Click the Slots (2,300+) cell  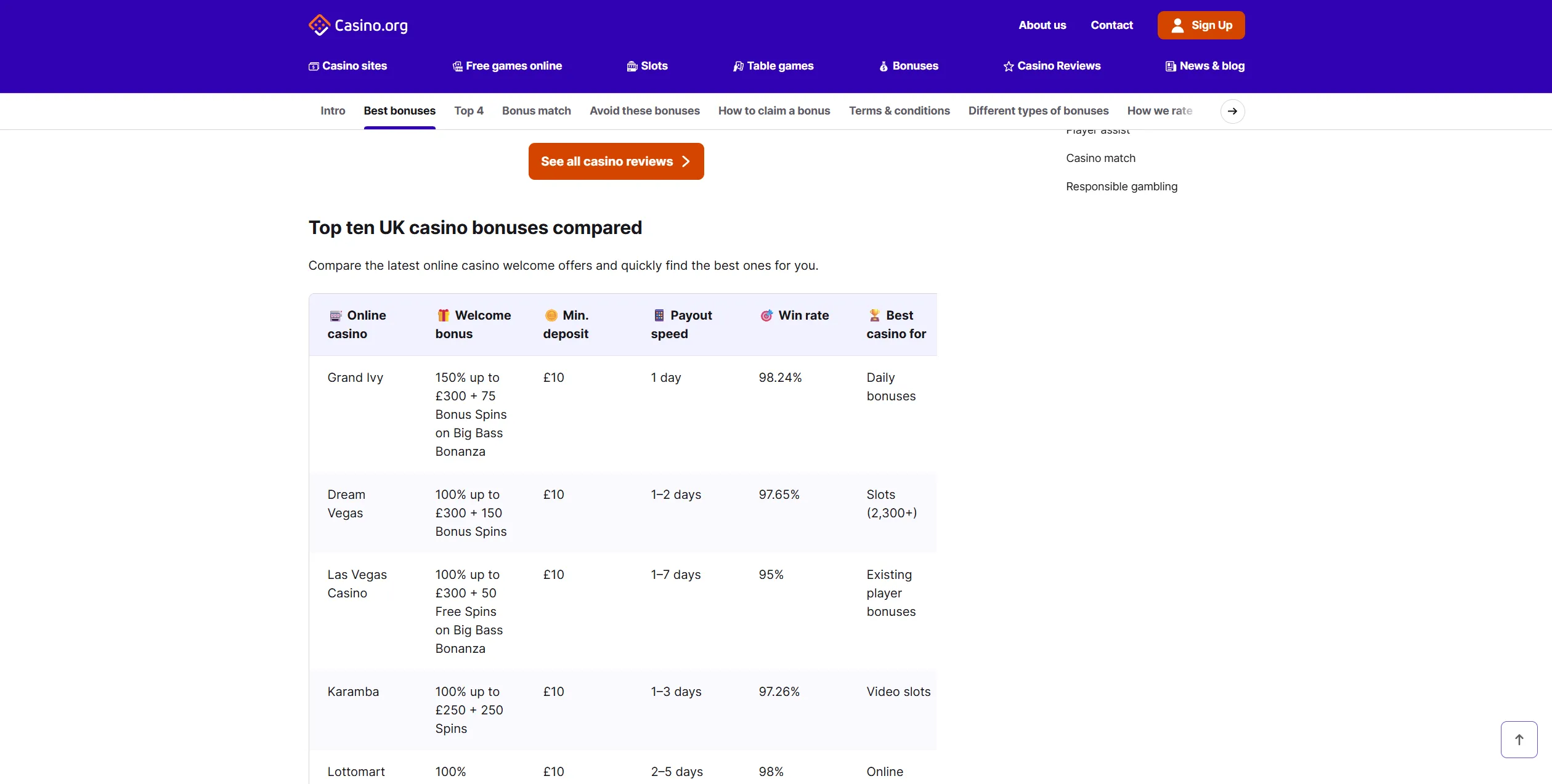click(x=892, y=504)
